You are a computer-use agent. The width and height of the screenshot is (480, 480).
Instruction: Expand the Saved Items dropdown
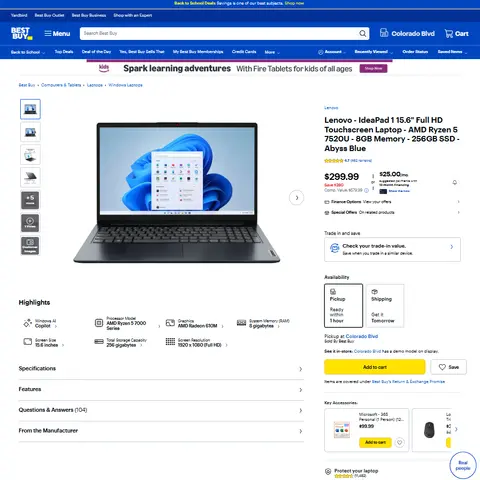pyautogui.click(x=452, y=52)
